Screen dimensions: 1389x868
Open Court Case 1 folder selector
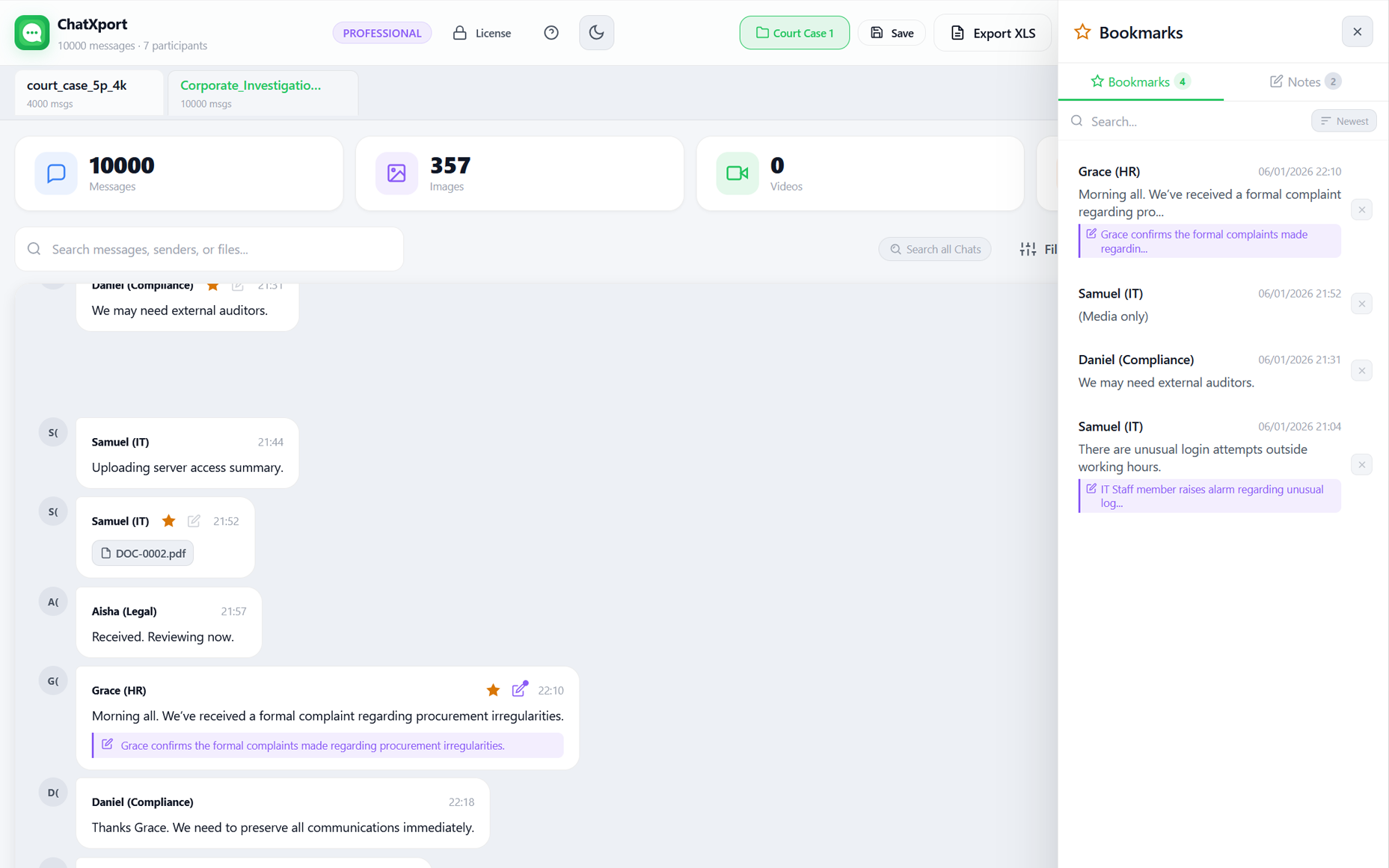click(794, 33)
